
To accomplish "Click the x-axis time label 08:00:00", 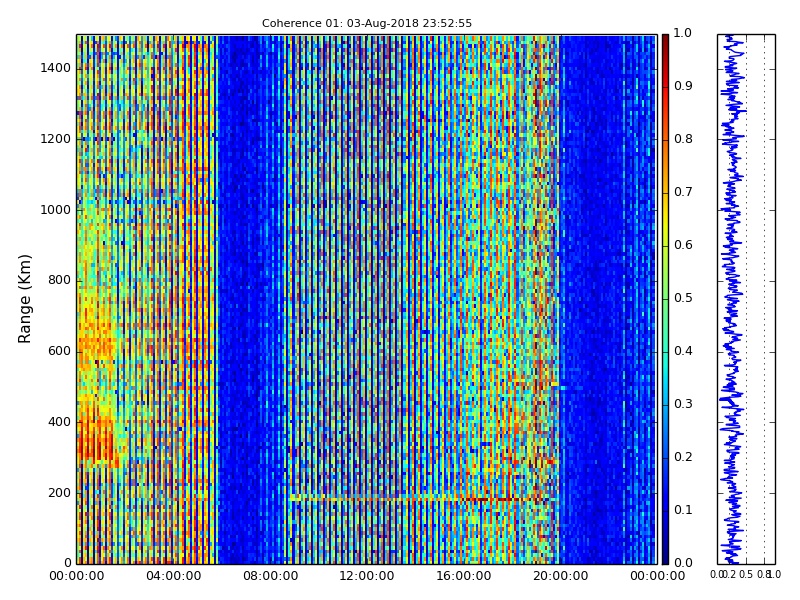I will [270, 576].
